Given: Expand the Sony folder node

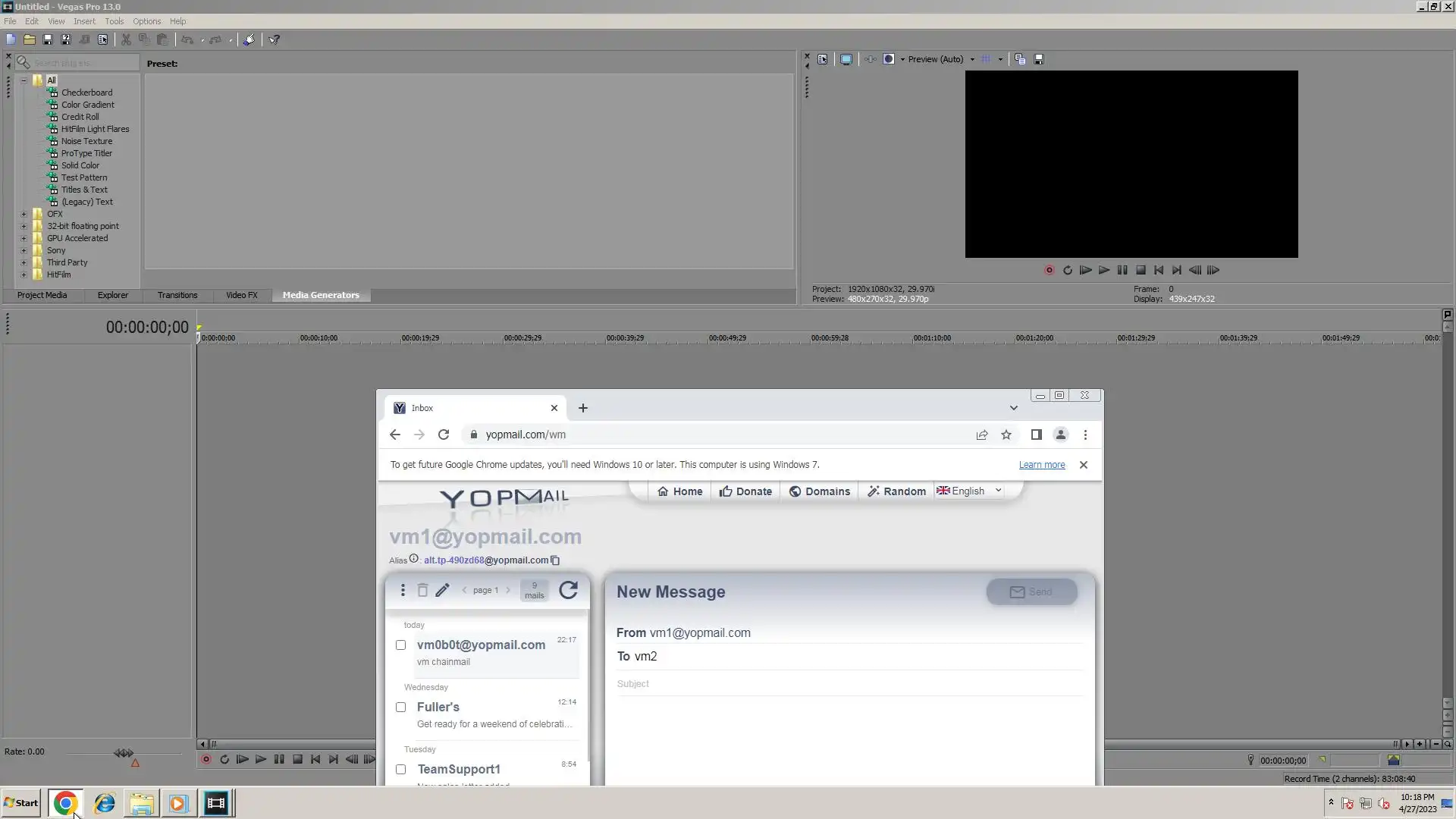Looking at the screenshot, I should (24, 250).
